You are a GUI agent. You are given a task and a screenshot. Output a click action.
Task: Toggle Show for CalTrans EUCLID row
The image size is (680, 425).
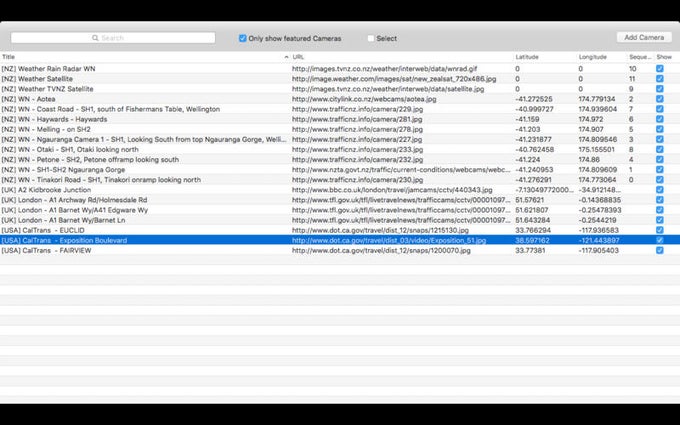pyautogui.click(x=660, y=230)
